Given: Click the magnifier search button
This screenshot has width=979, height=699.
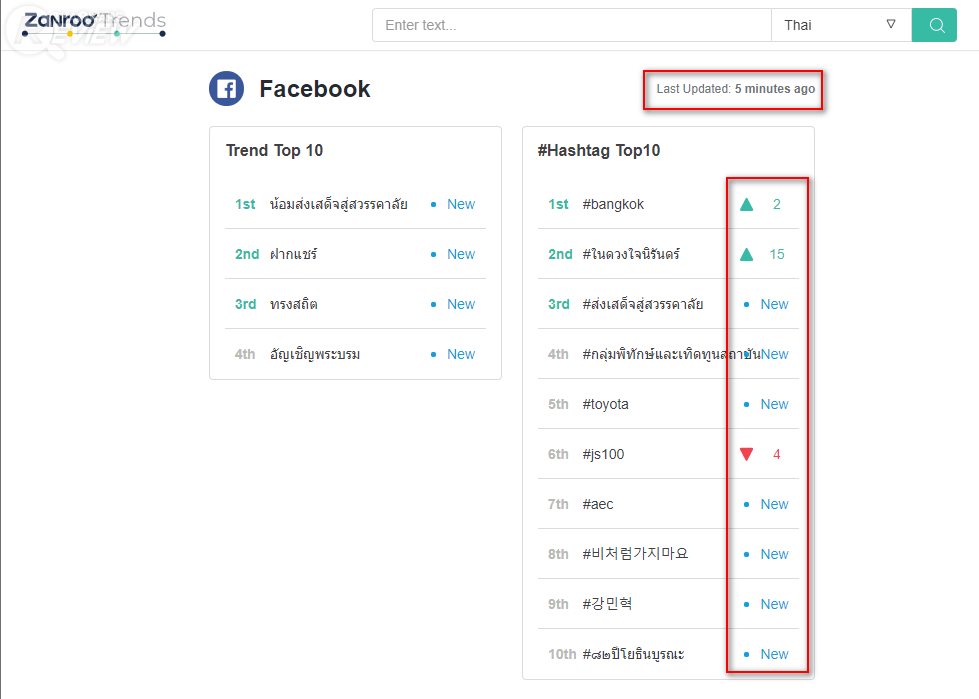Looking at the screenshot, I should (936, 25).
